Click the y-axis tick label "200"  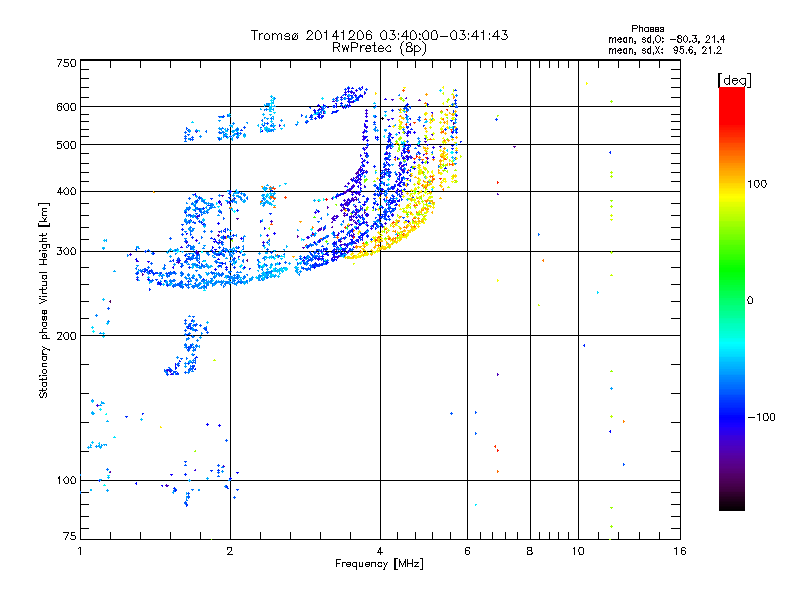point(66,336)
